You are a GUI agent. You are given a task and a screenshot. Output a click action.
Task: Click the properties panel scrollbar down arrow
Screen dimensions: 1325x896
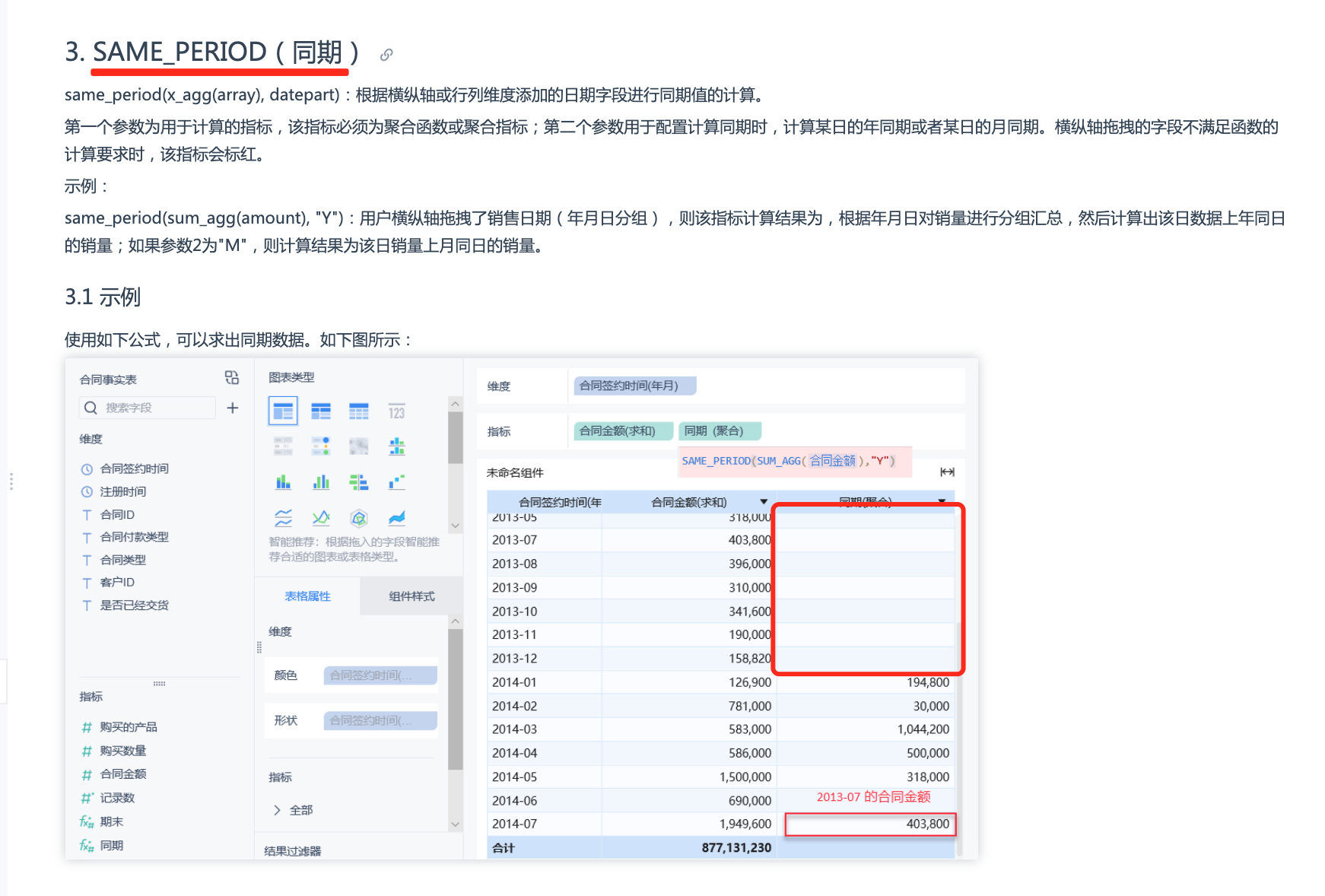coord(455,824)
